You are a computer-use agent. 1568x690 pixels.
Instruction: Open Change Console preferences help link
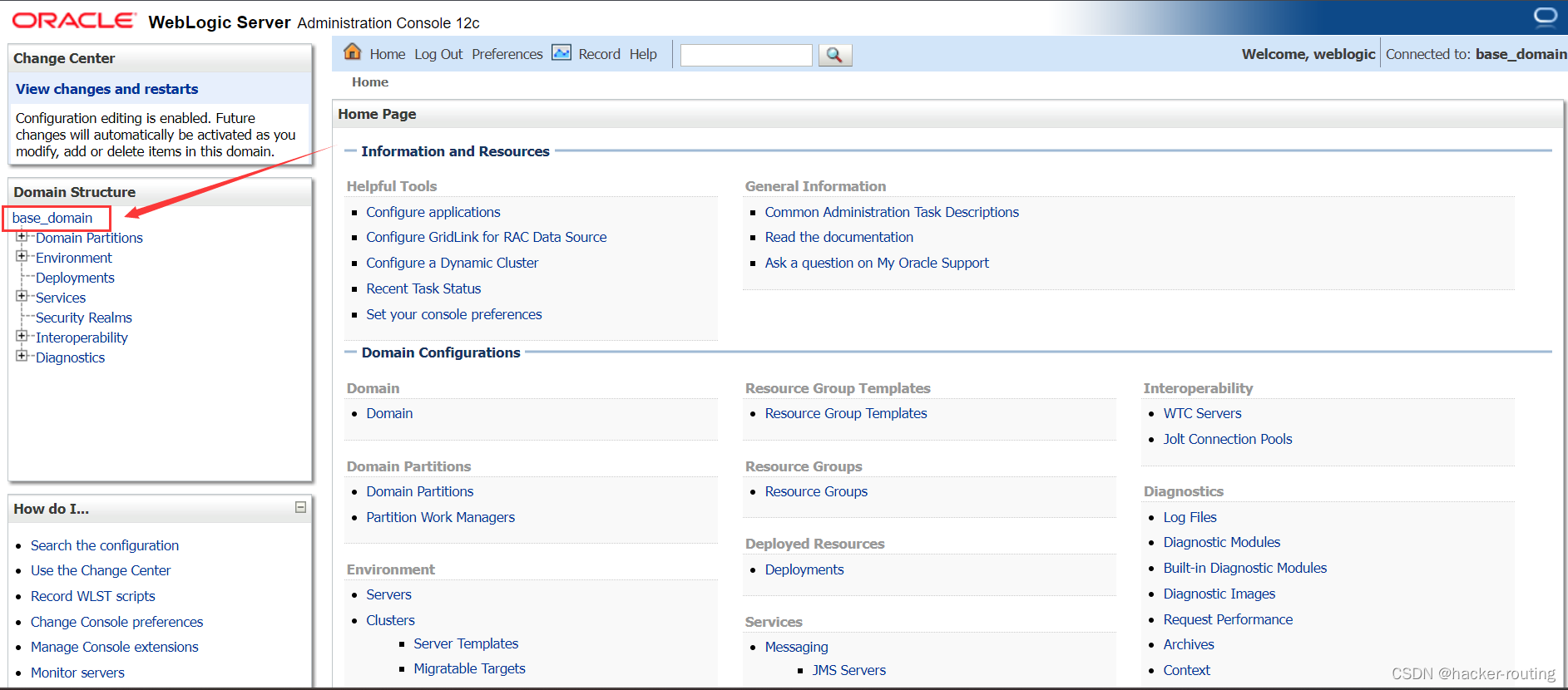click(116, 622)
